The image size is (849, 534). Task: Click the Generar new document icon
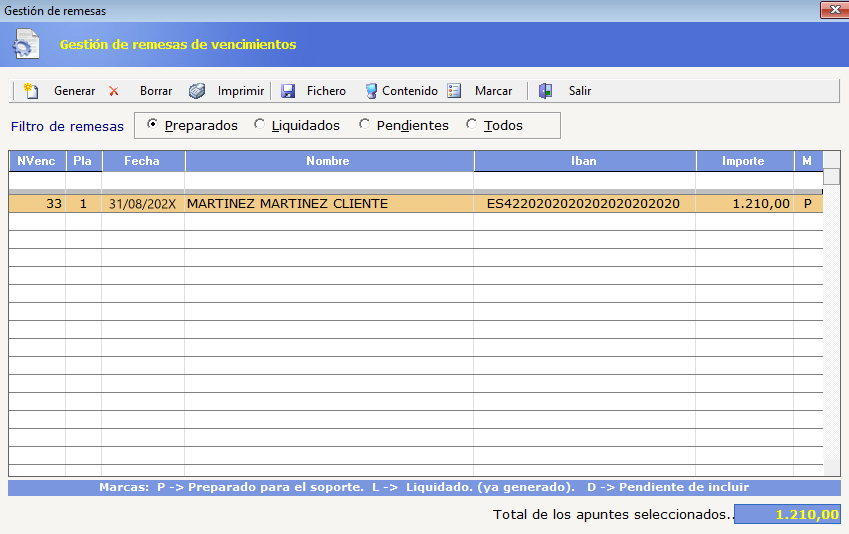click(x=31, y=91)
